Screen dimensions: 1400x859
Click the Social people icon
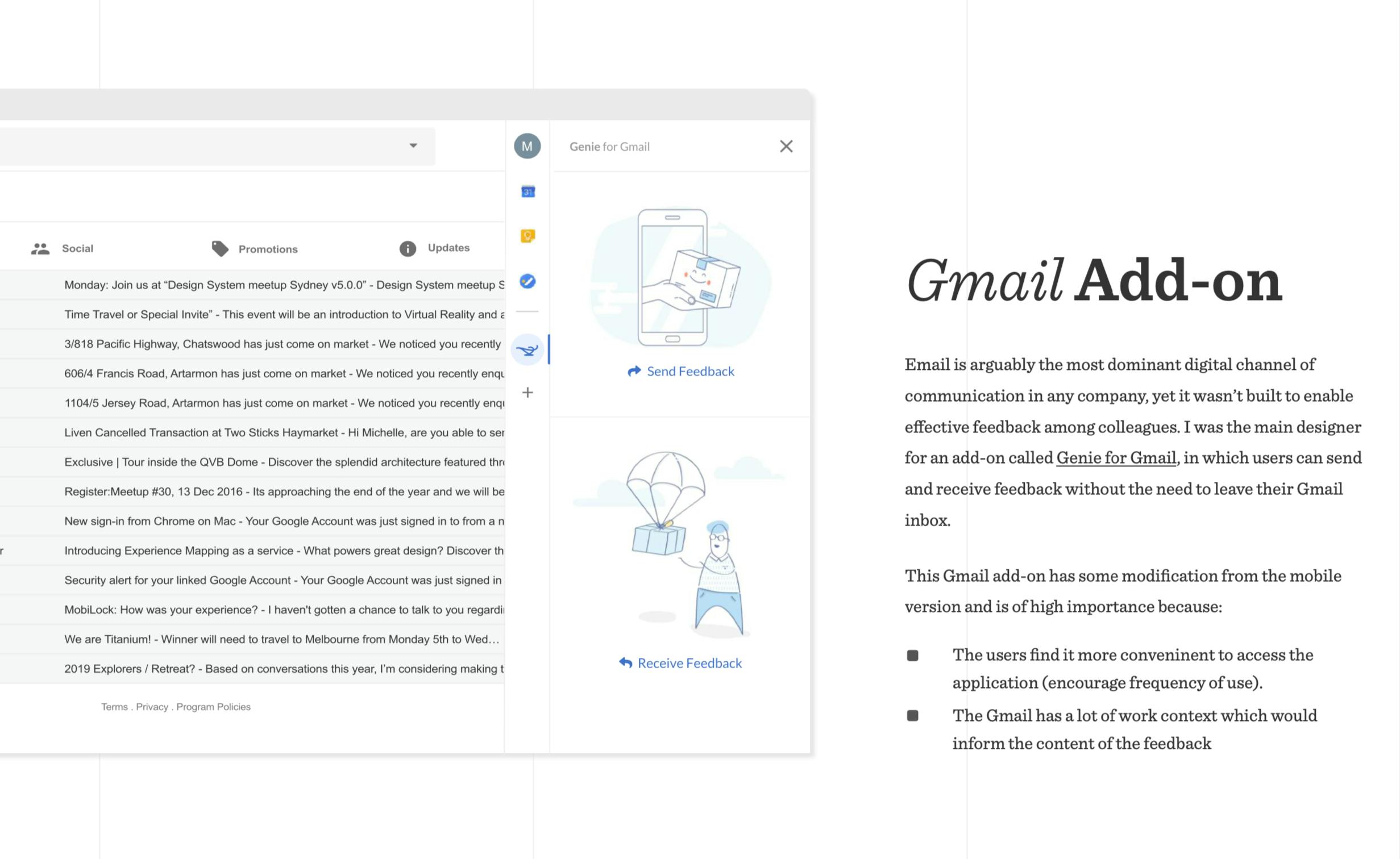pos(40,249)
